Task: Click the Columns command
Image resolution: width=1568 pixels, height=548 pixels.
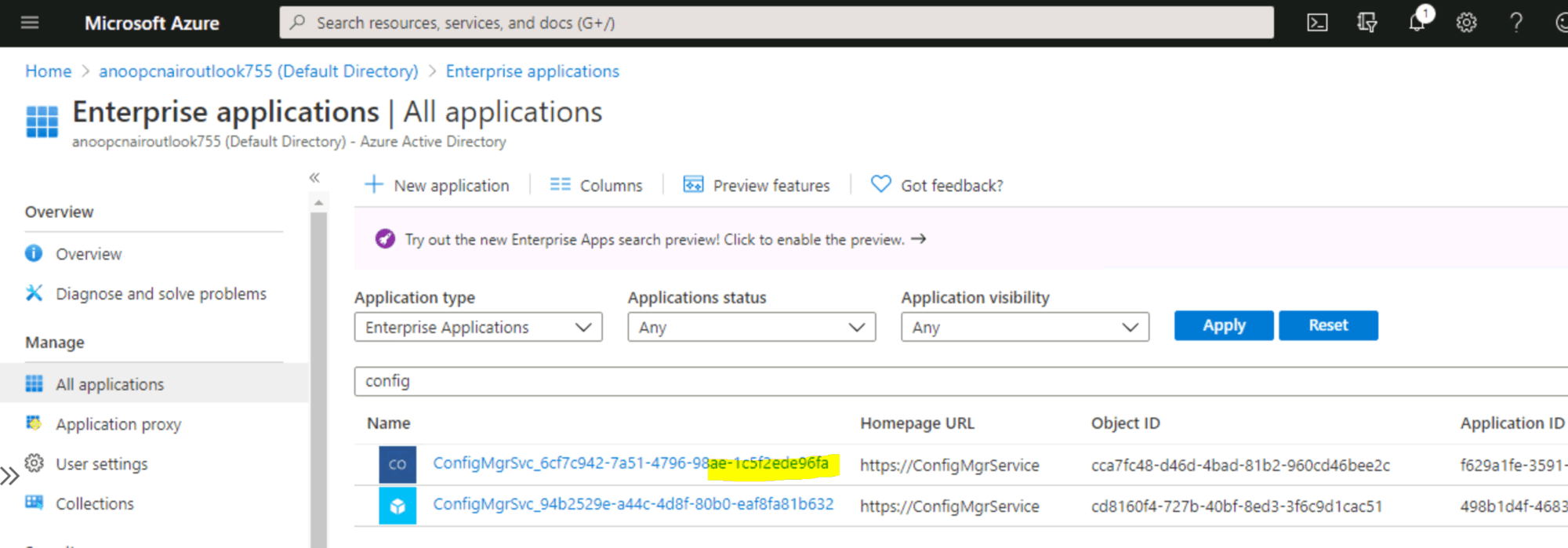Action: pos(597,185)
